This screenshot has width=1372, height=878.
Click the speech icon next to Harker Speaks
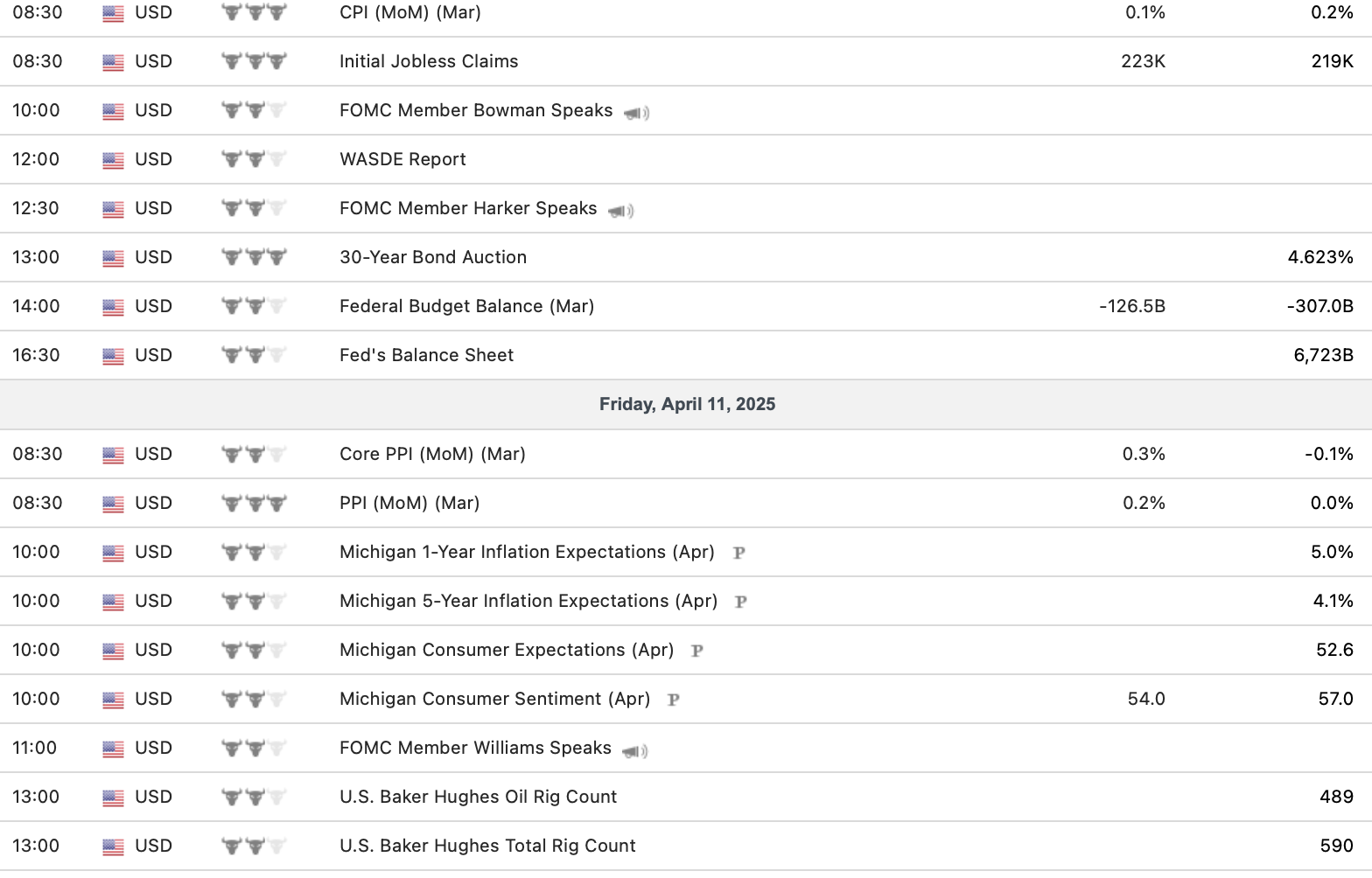621,211
